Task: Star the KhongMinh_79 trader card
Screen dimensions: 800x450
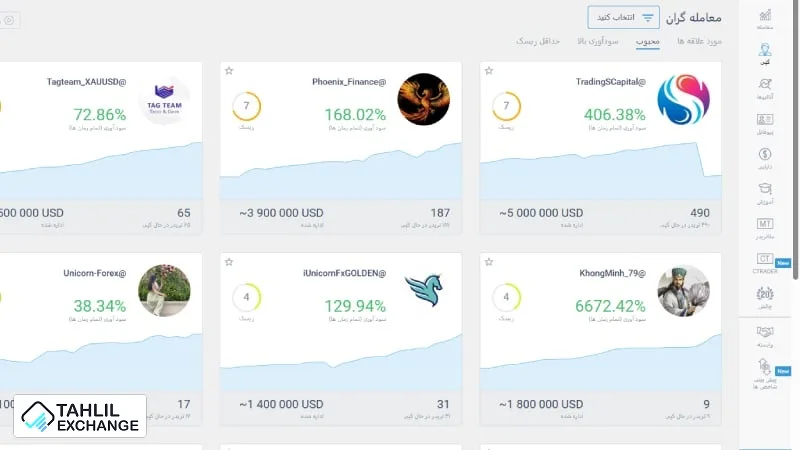Action: pyautogui.click(x=488, y=262)
